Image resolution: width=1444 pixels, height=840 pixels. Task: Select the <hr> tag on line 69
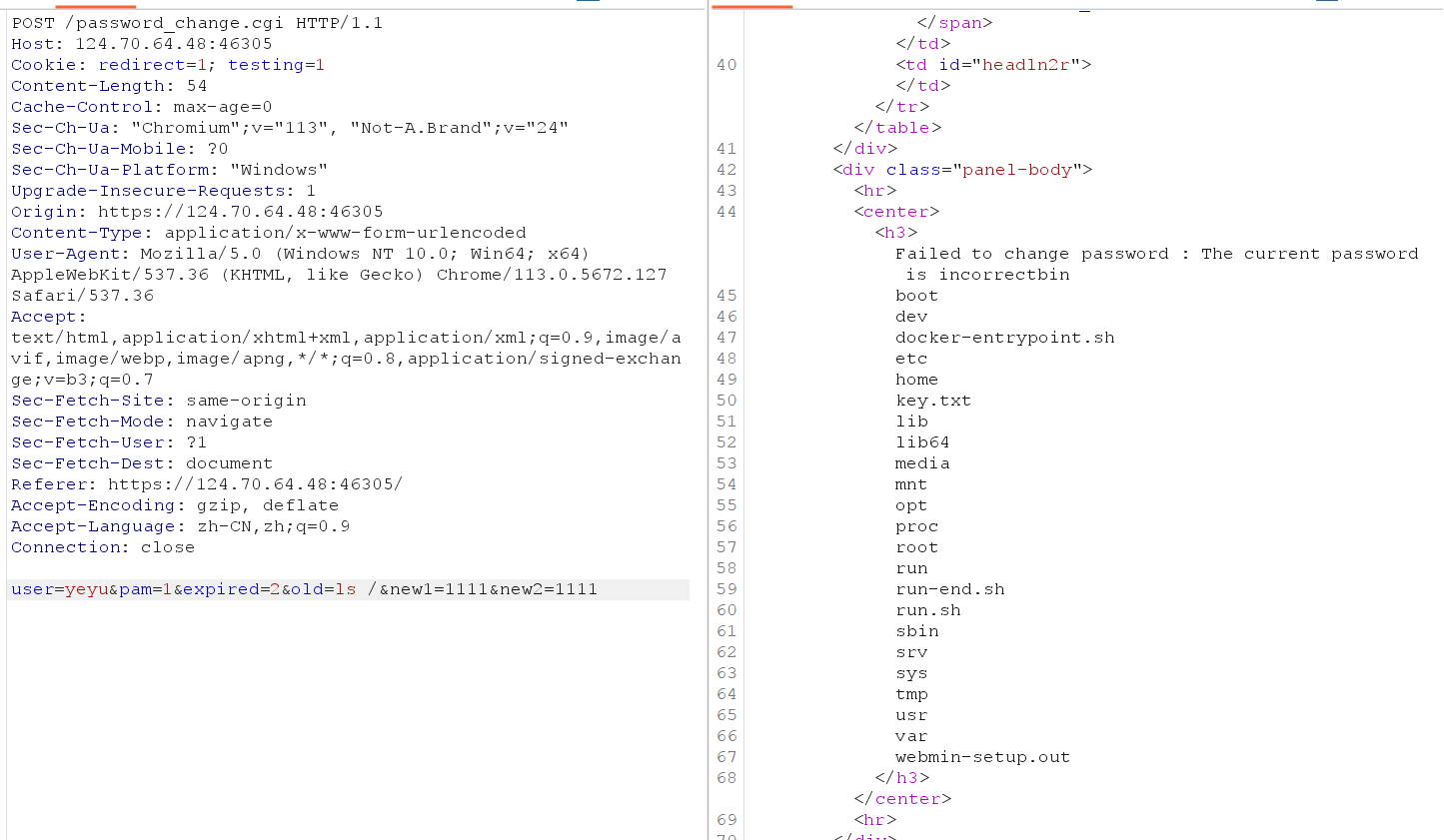[x=875, y=820]
